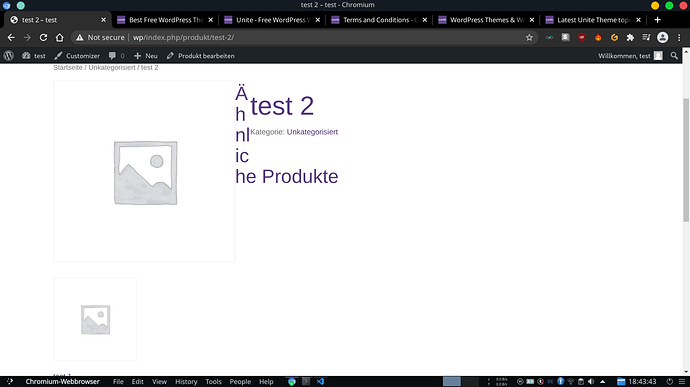Viewport: 690px width, 387px height.
Task: Click the red shield extension icon
Action: click(582, 38)
